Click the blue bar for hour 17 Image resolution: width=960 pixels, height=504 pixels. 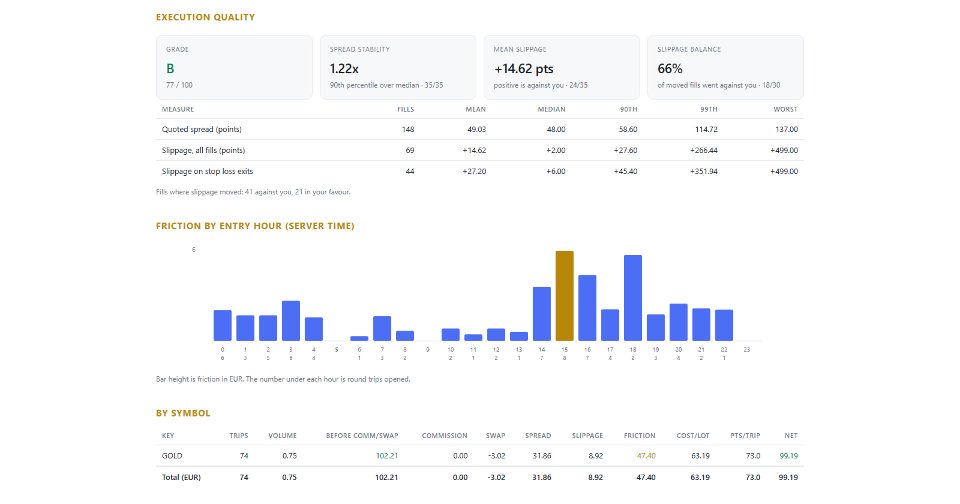610,325
